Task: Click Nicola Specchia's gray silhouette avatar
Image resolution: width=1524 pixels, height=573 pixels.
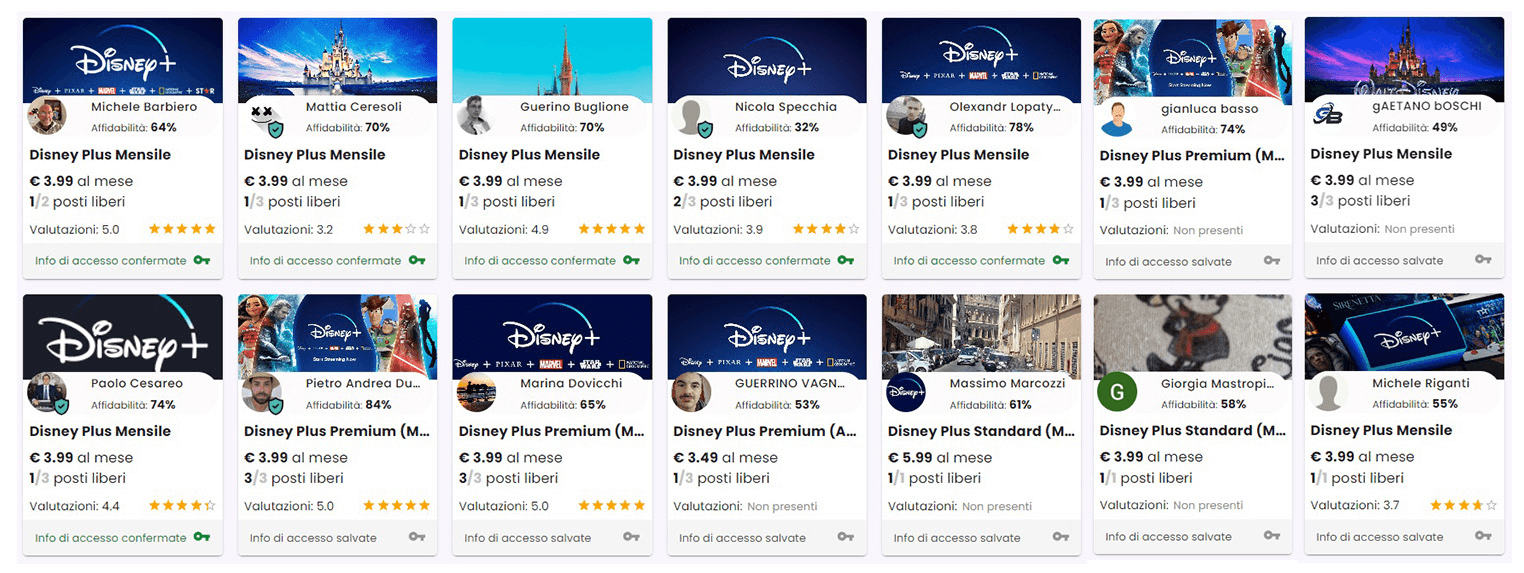Action: click(x=692, y=117)
